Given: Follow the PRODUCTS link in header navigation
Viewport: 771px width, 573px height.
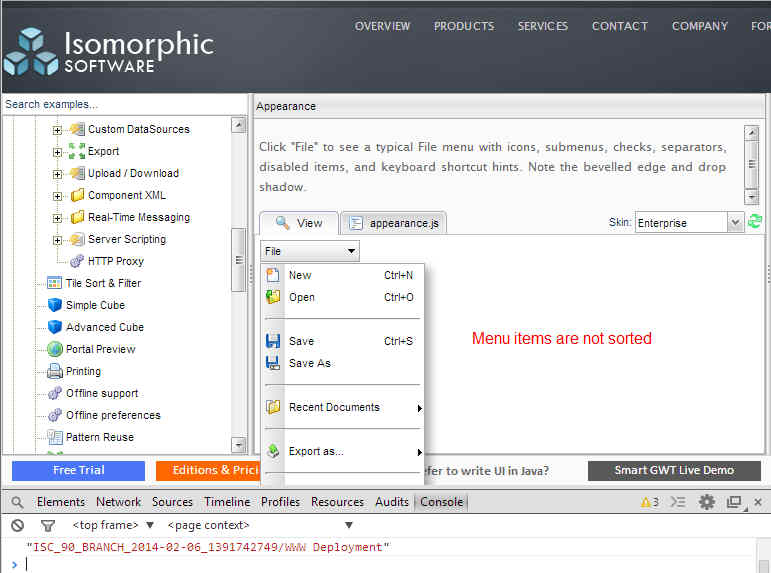Looking at the screenshot, I should 463,26.
